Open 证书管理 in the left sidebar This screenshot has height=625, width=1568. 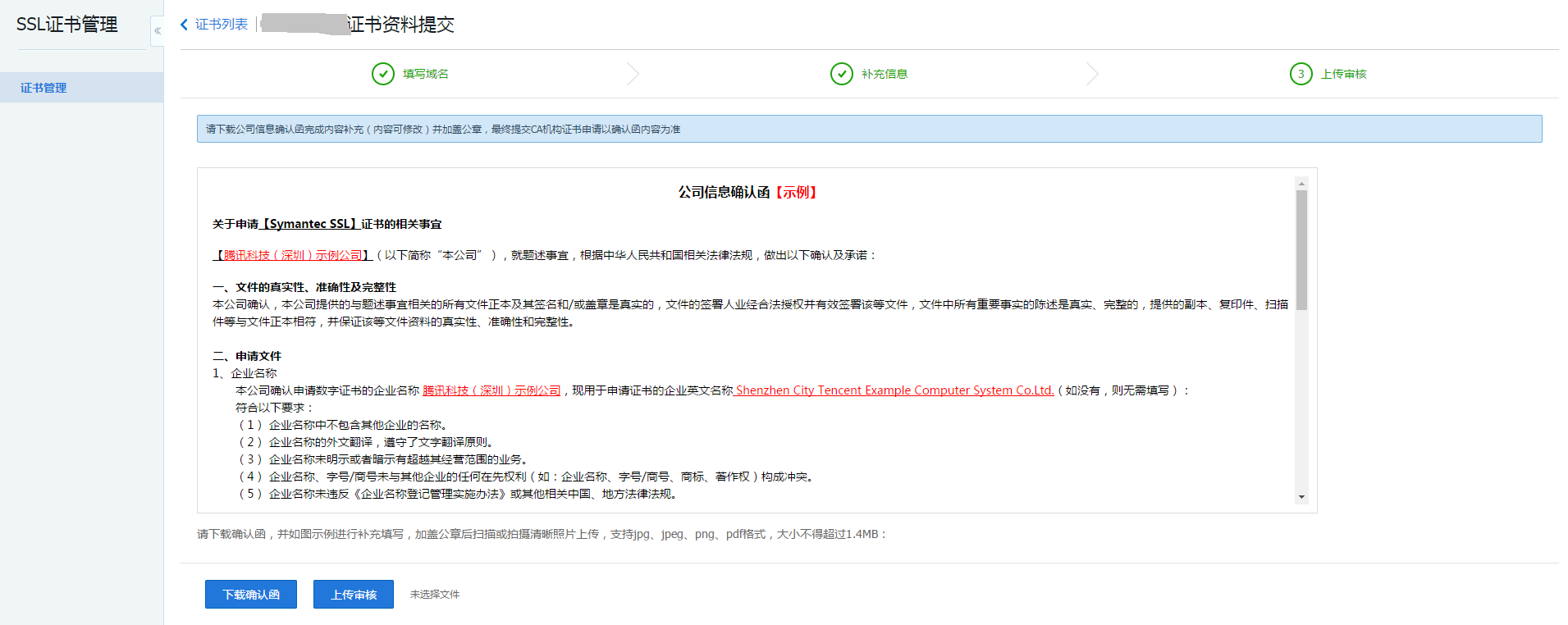[43, 88]
